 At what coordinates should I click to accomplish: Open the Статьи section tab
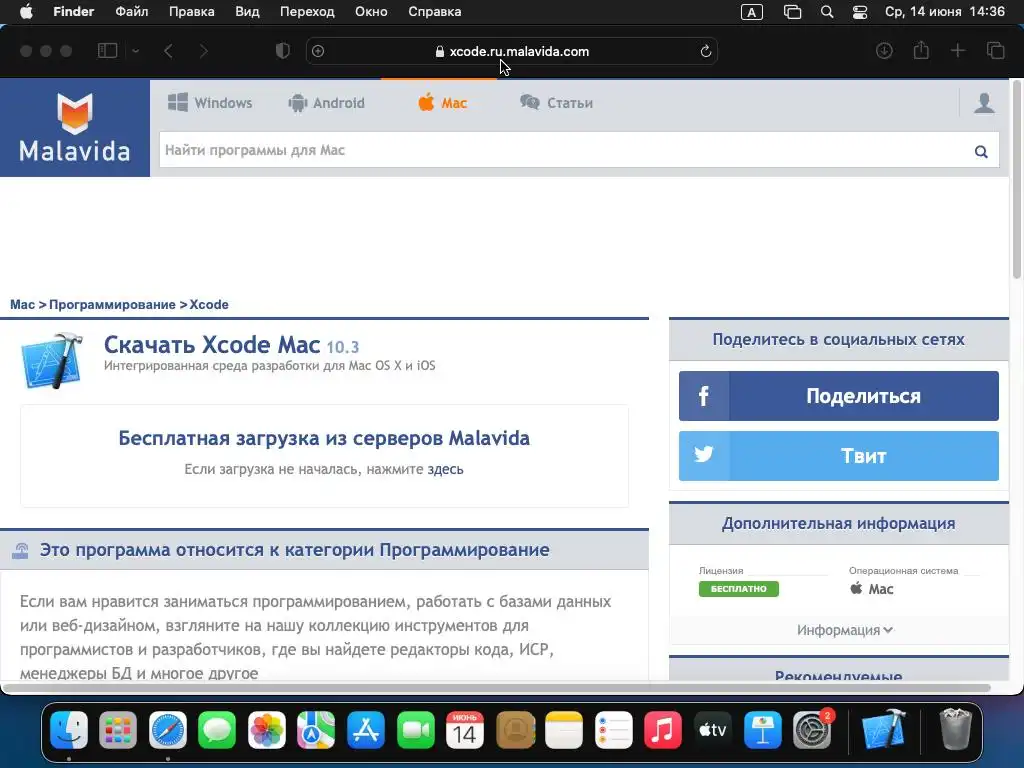tap(556, 103)
